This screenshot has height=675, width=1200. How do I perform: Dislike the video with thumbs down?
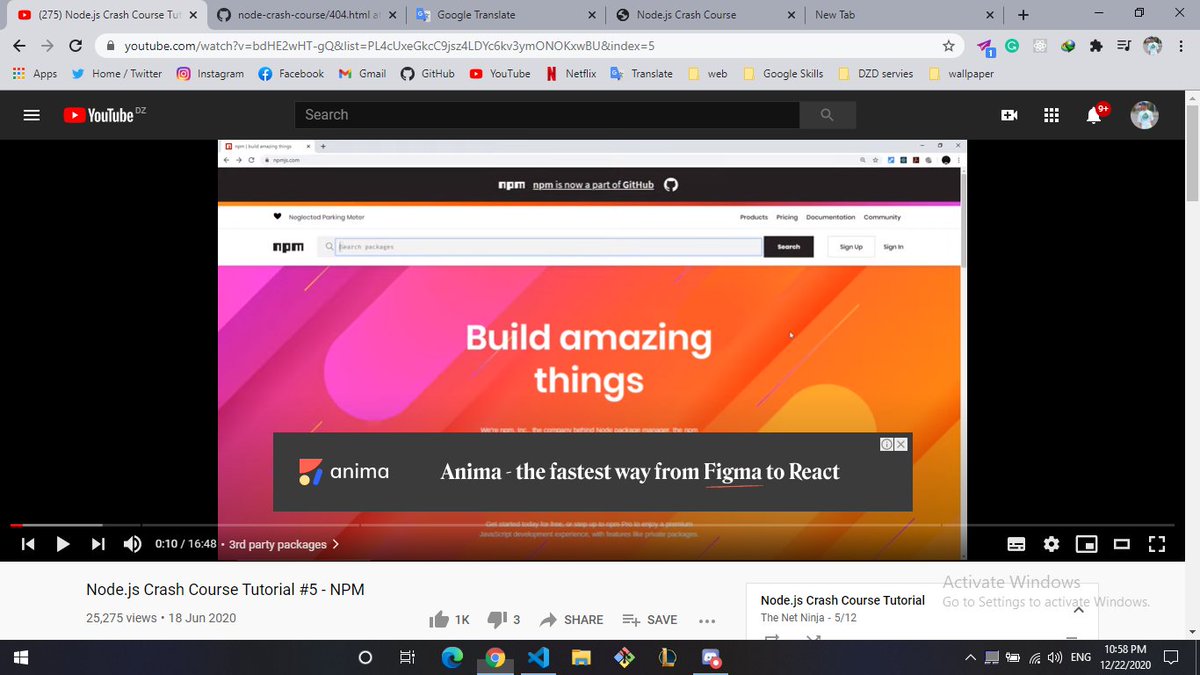tap(503, 620)
